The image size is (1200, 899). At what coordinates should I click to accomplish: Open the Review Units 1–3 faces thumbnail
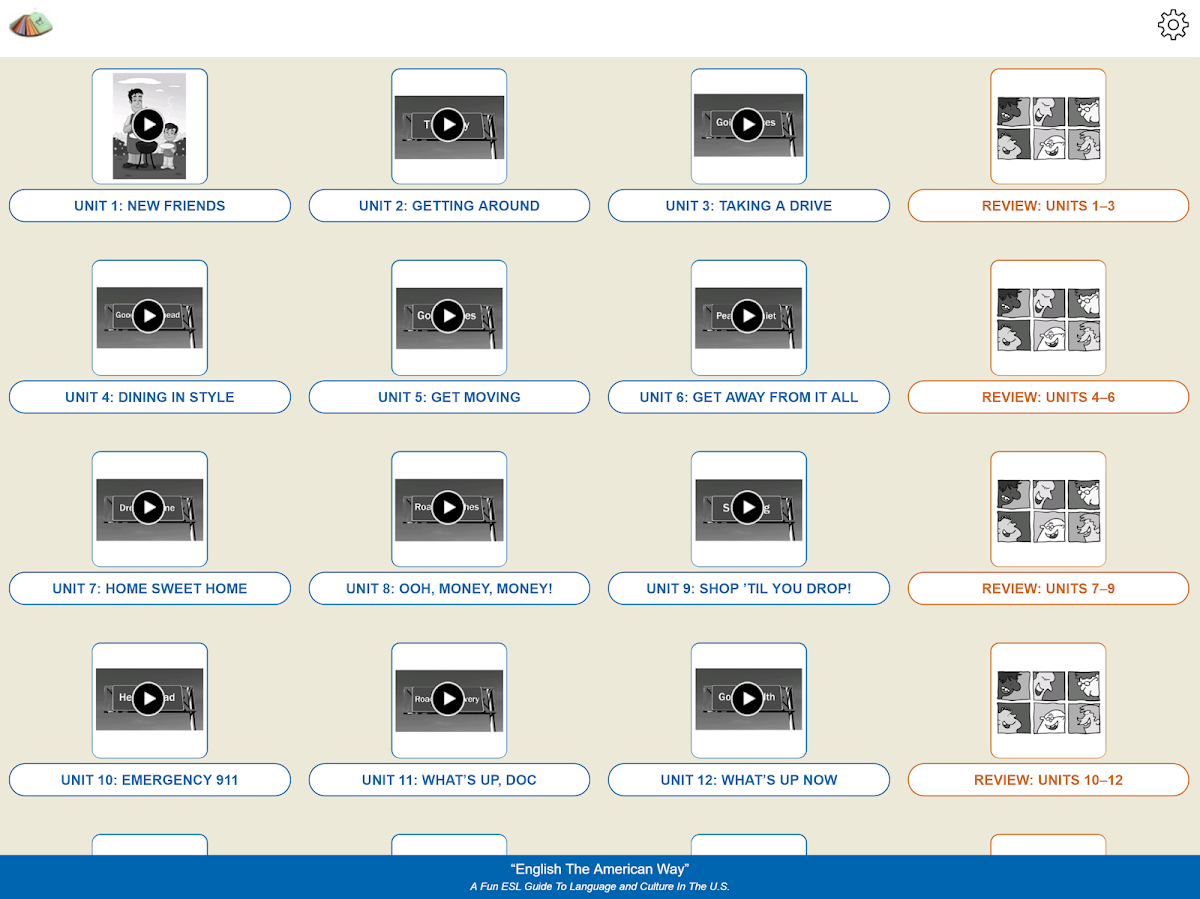(1048, 126)
